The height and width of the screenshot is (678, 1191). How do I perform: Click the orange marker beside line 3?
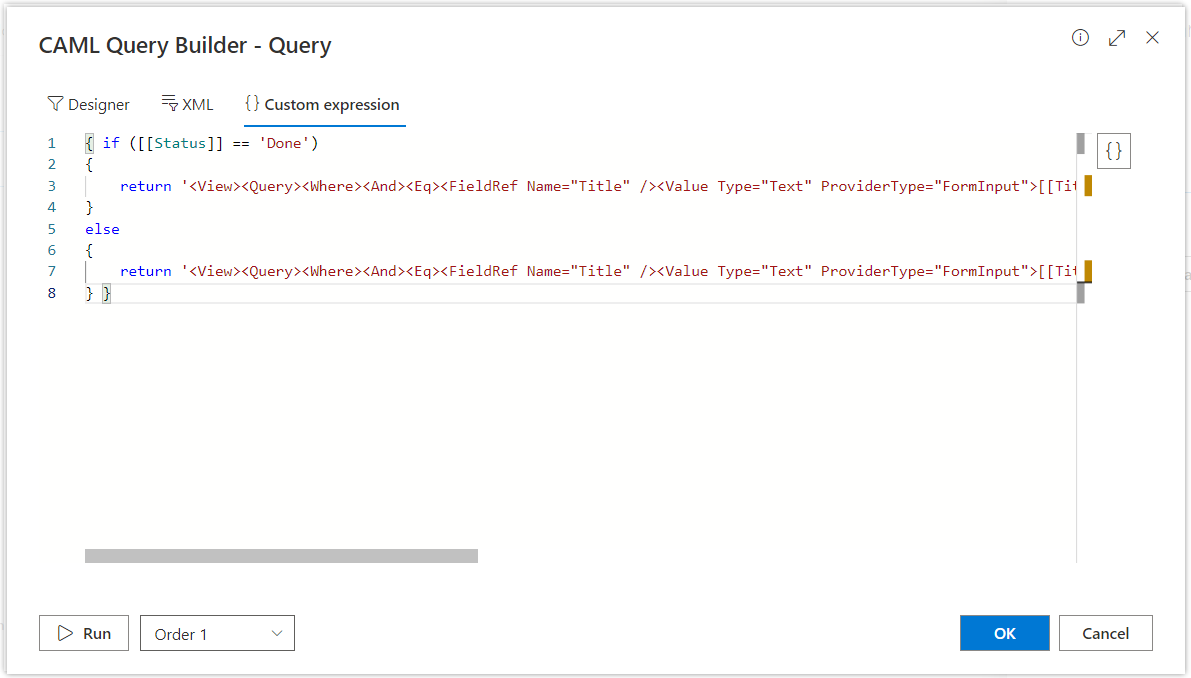(x=1088, y=185)
